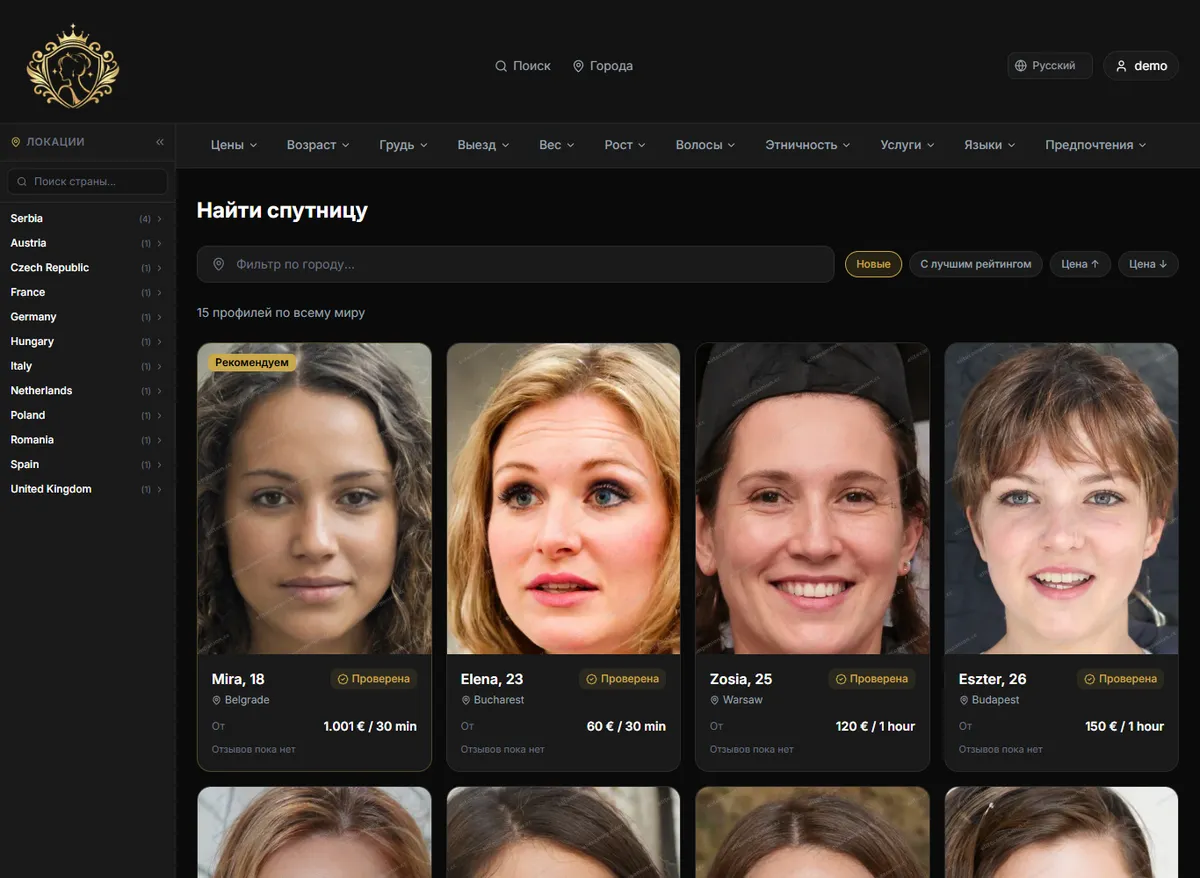The width and height of the screenshot is (1200, 878).
Task: Open the Рост filter dropdown
Action: tap(625, 145)
